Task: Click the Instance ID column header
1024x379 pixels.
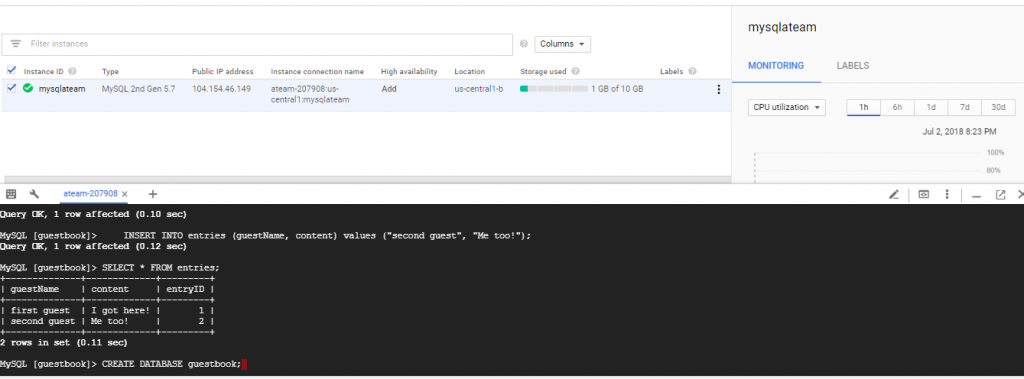Action: coord(44,71)
